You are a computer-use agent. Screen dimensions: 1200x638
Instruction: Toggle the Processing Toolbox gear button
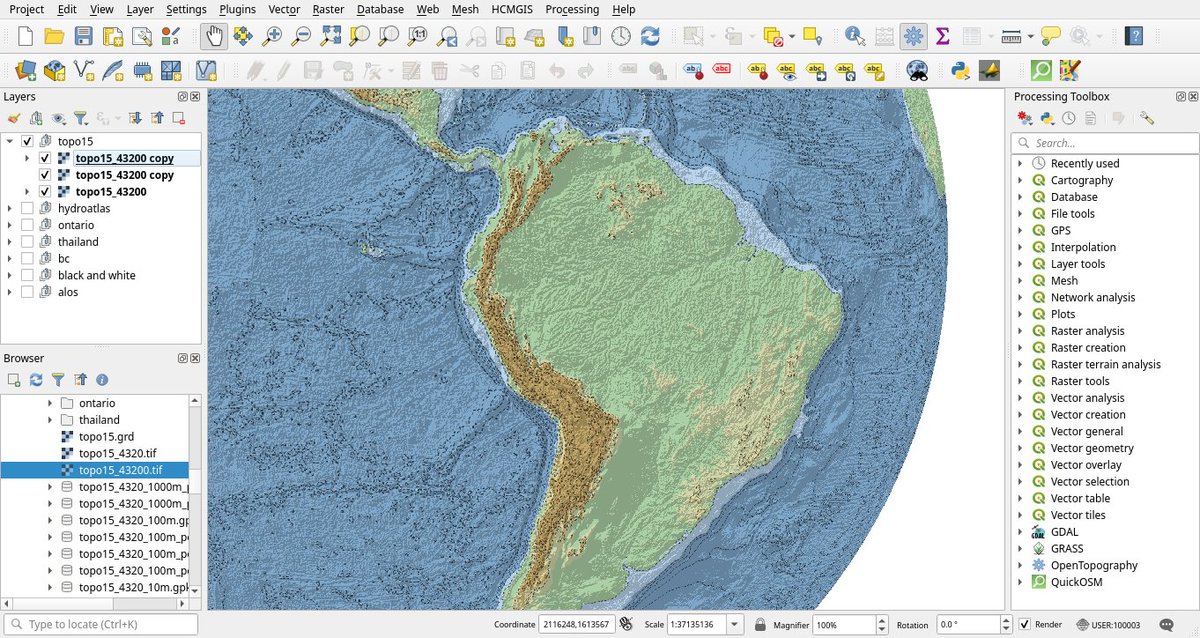click(x=913, y=36)
